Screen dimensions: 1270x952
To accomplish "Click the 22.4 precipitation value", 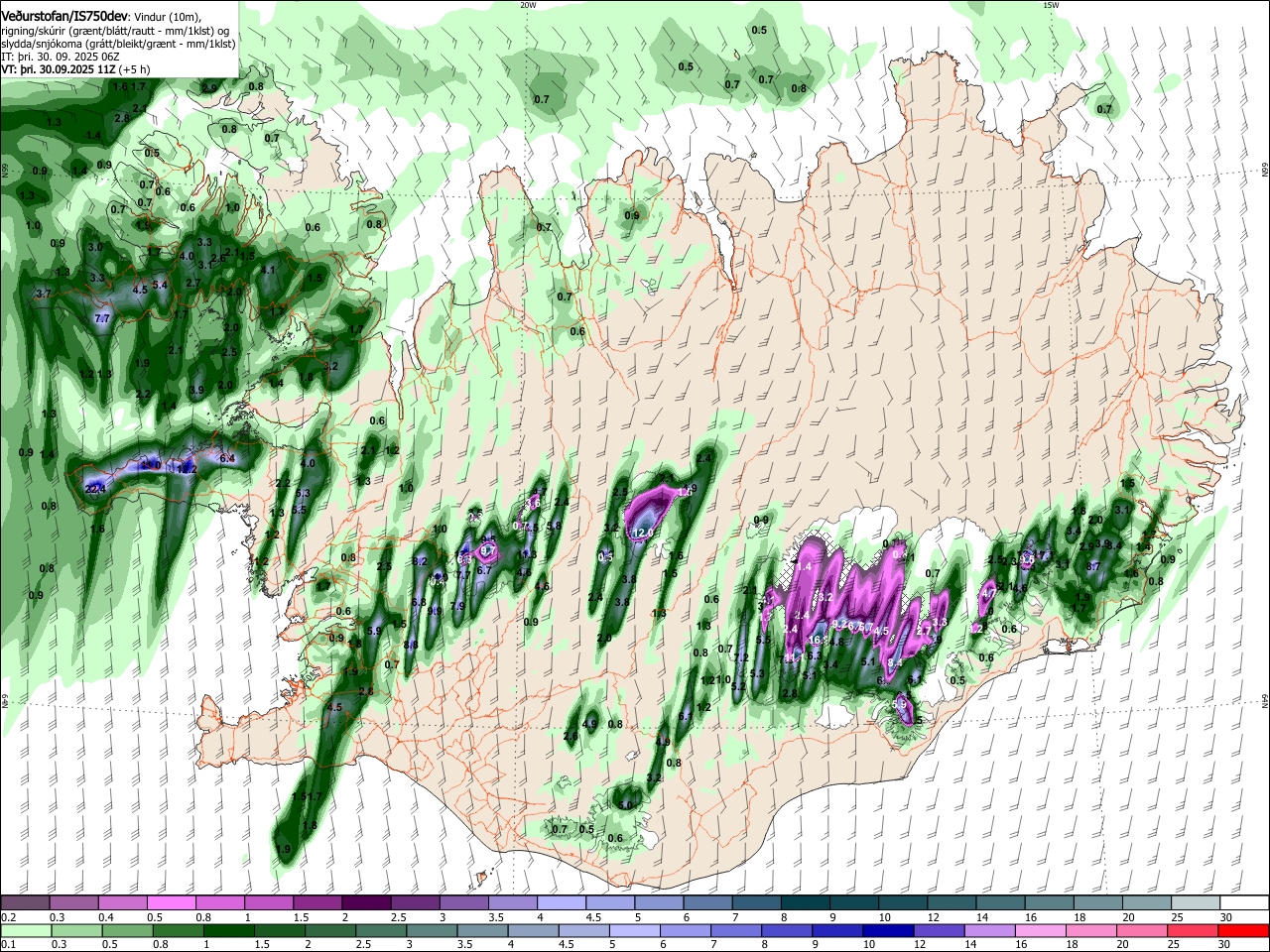I will pyautogui.click(x=95, y=489).
